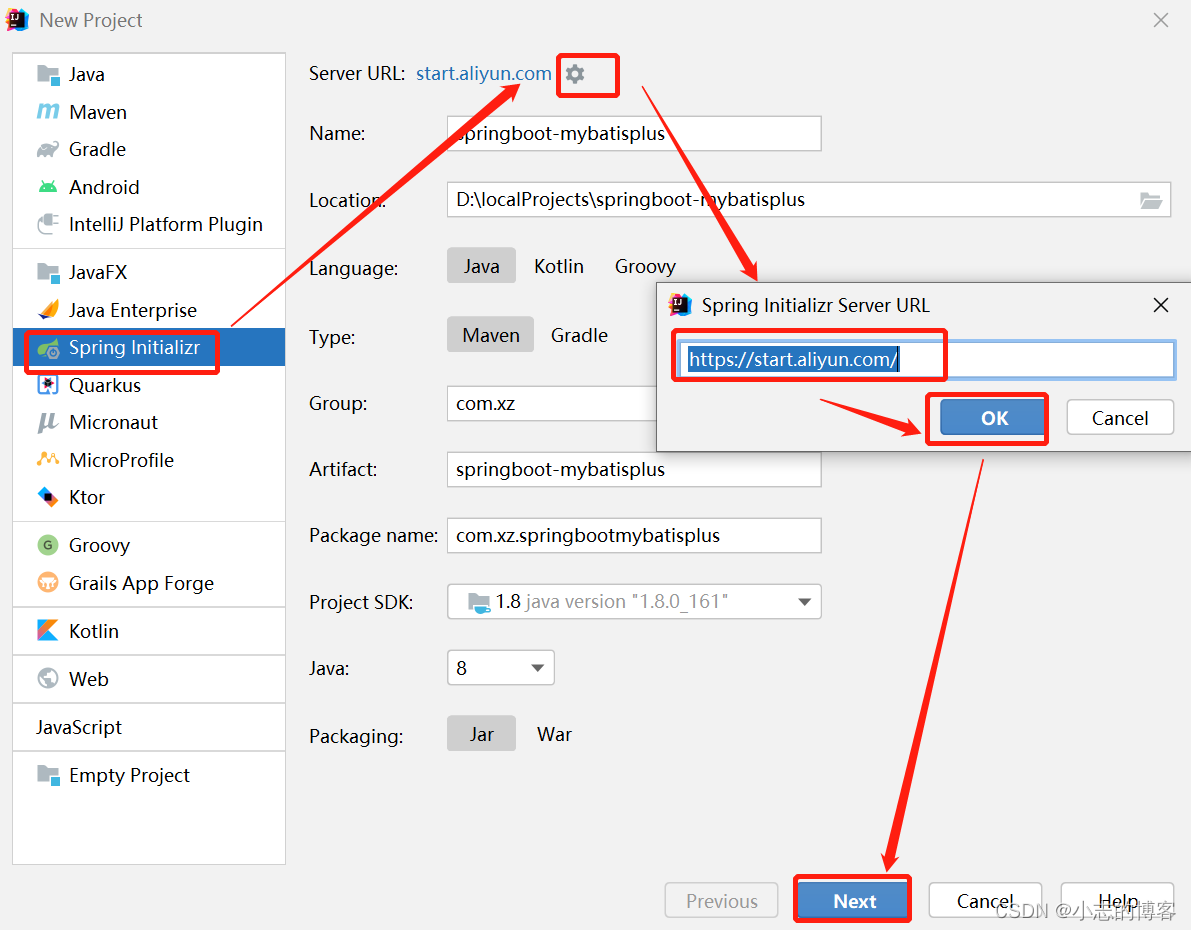Click the Quarkus icon
Image resolution: width=1191 pixels, height=930 pixels.
49,384
